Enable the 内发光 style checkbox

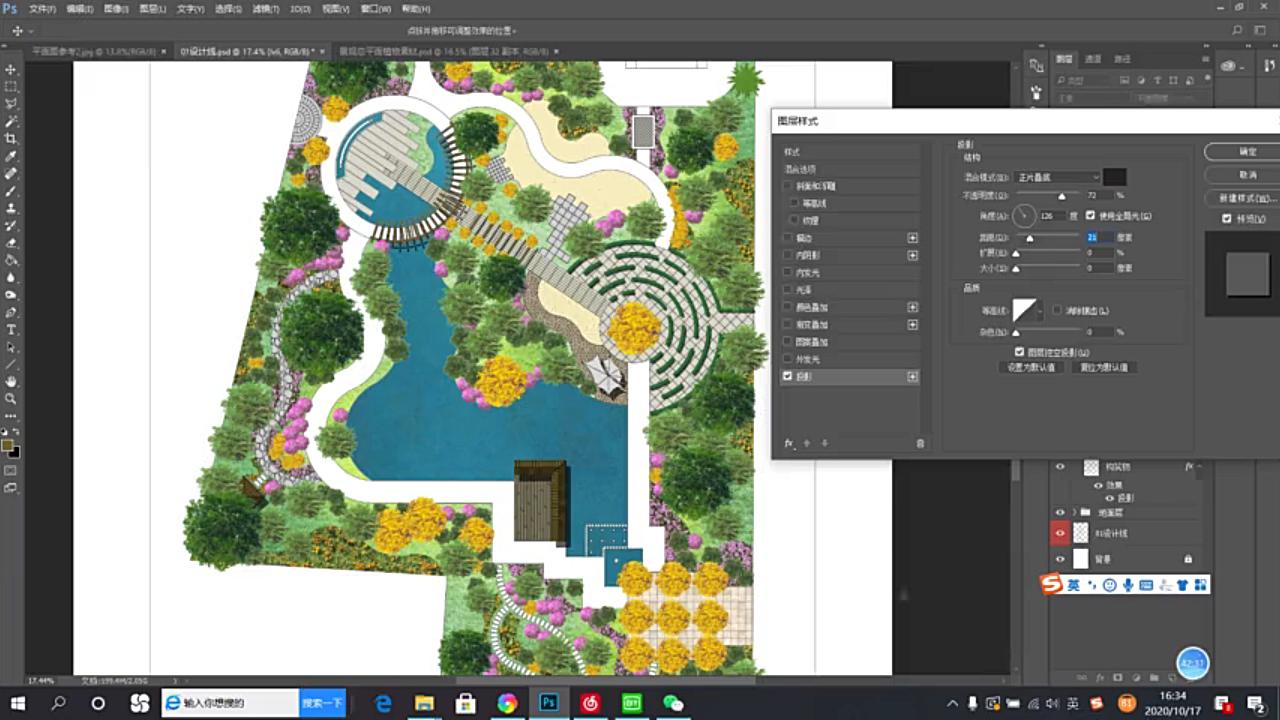(788, 272)
